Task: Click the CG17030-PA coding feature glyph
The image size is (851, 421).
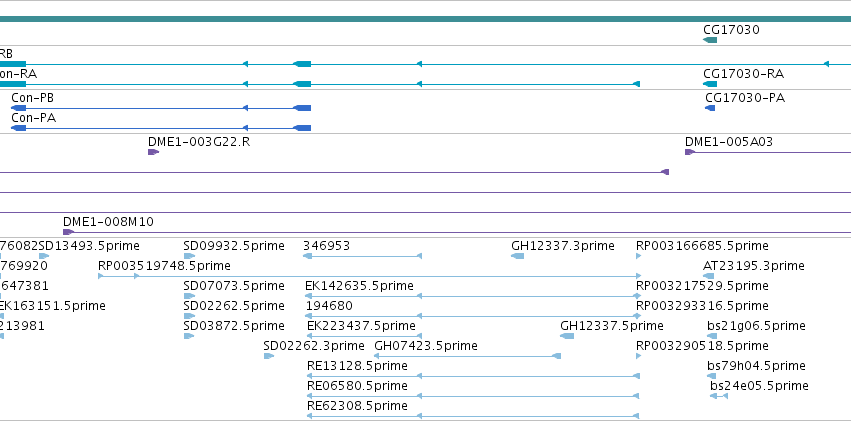Action: [x=710, y=108]
